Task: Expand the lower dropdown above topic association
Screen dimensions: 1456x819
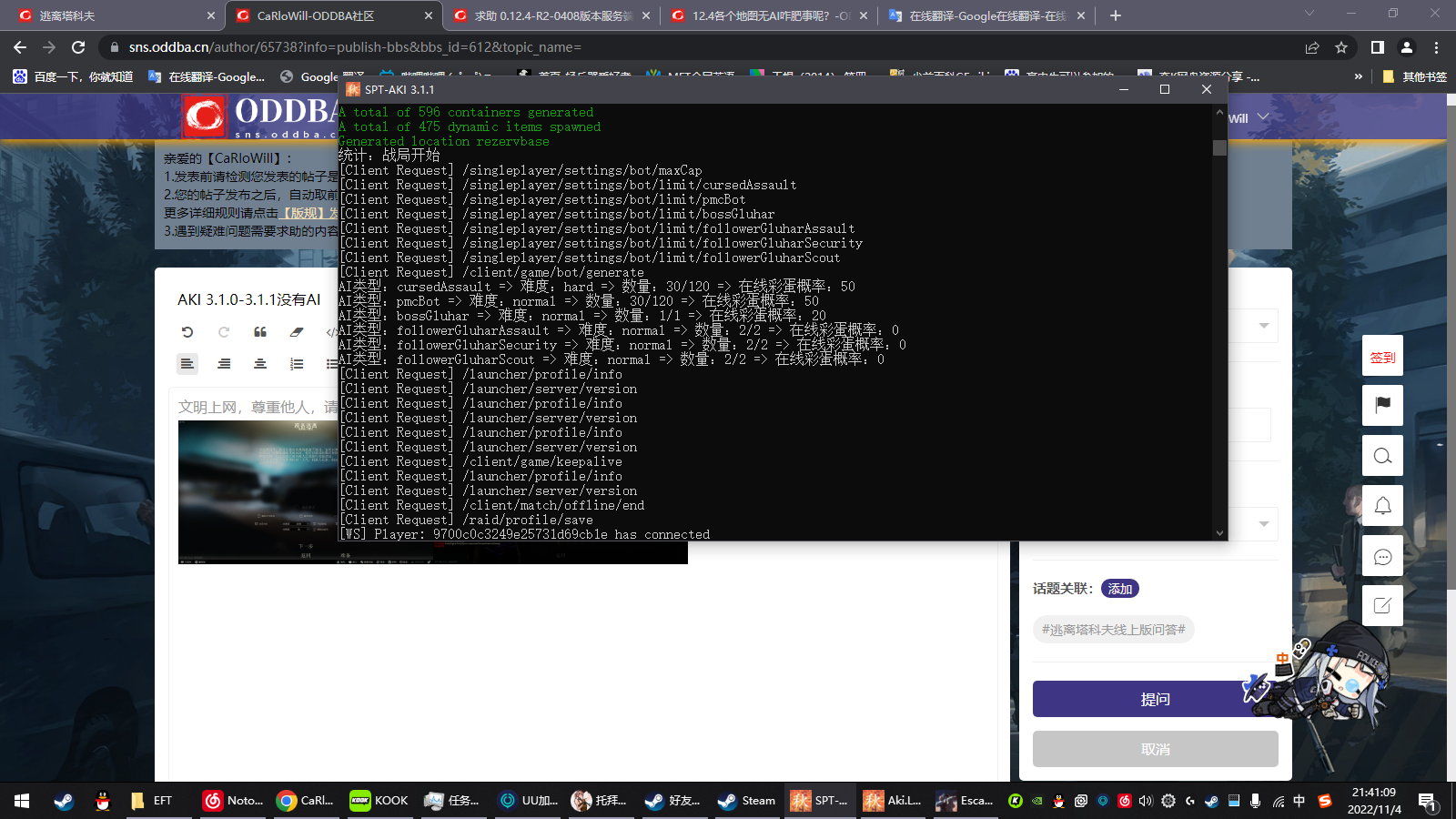Action: [x=1263, y=524]
